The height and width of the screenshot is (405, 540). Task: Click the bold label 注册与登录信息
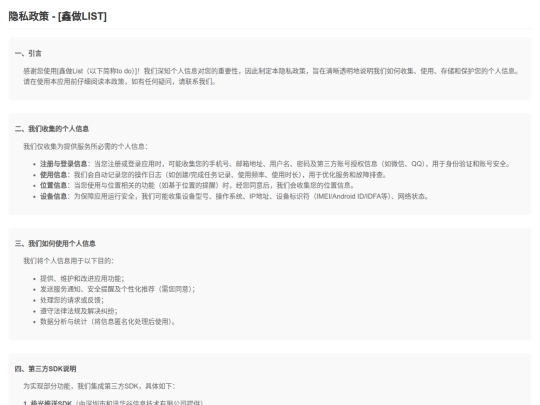63,164
